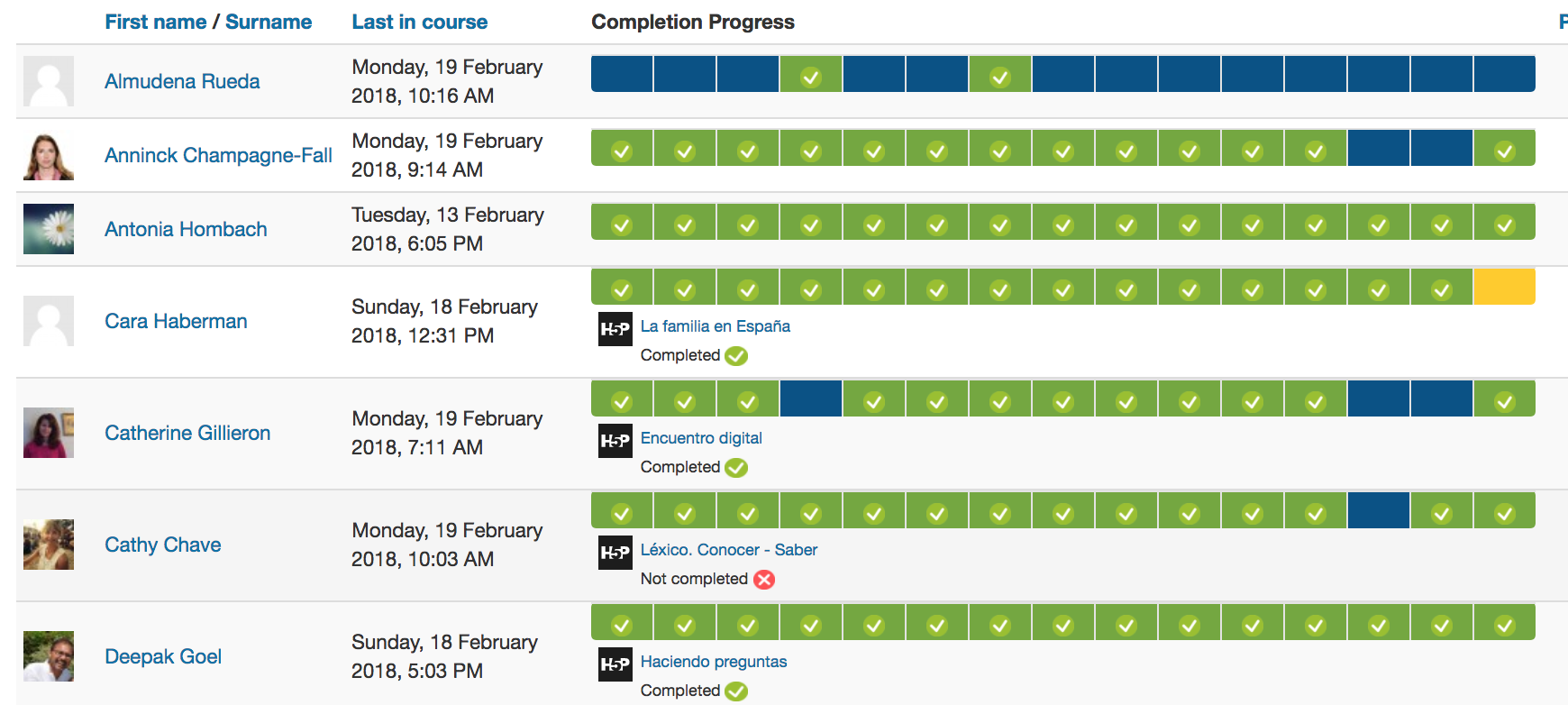Click the lone blue block in Cathy Chave's progress bar
This screenshot has width=1568, height=705.
[x=1379, y=510]
